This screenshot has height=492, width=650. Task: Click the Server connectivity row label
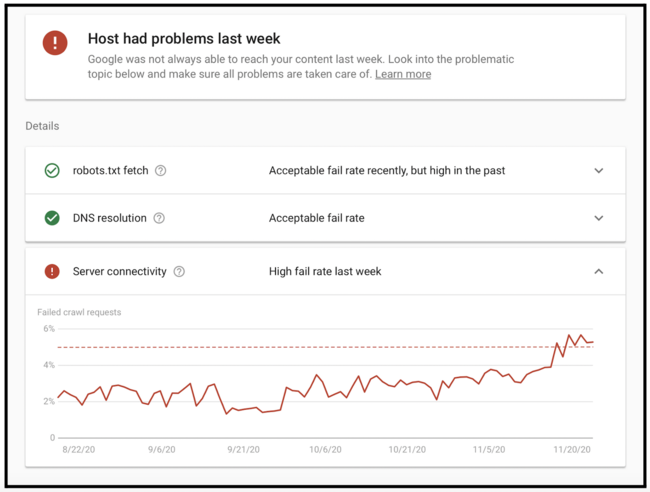point(119,271)
